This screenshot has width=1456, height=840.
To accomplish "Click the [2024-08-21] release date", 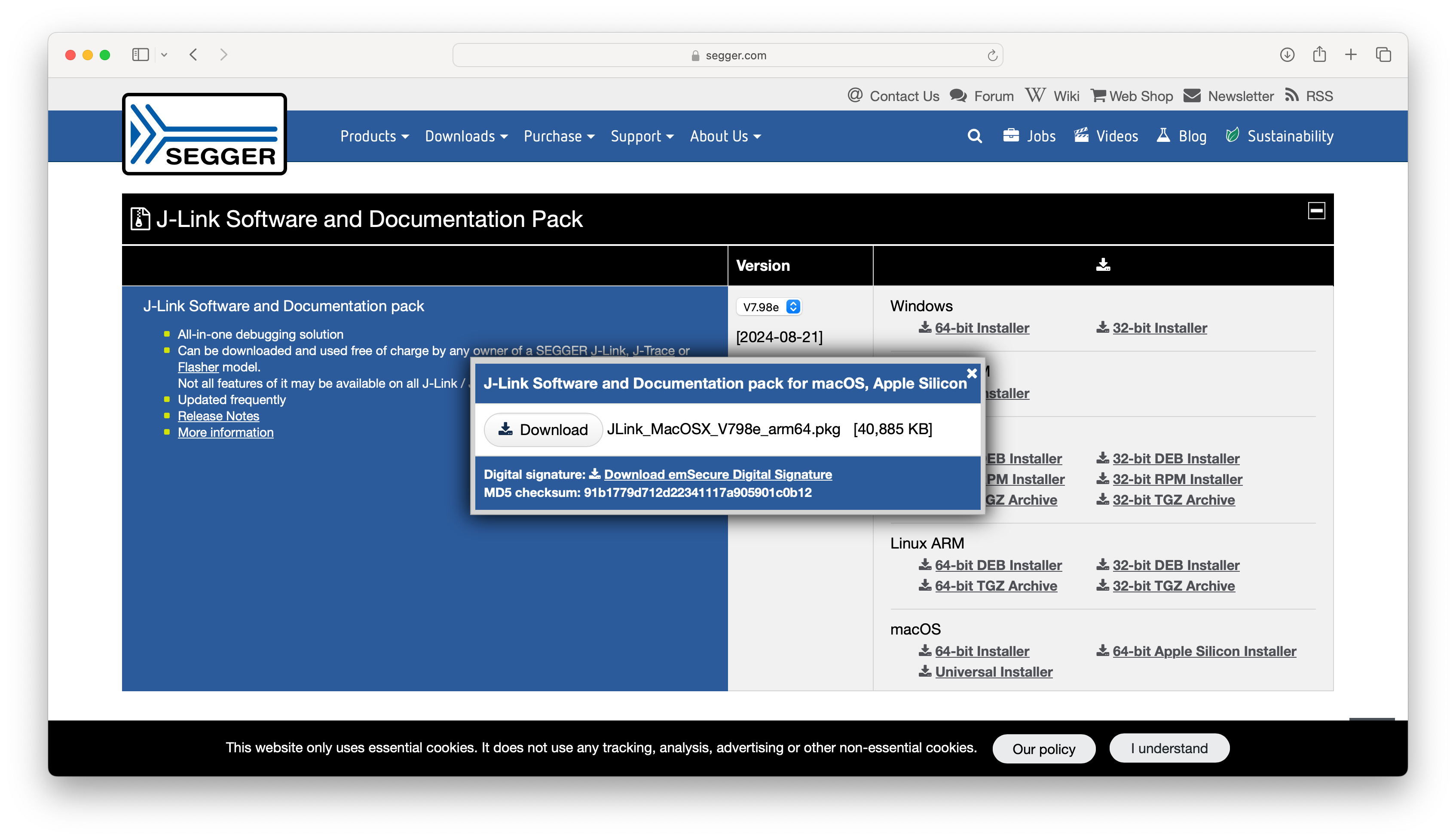I will pos(779,337).
